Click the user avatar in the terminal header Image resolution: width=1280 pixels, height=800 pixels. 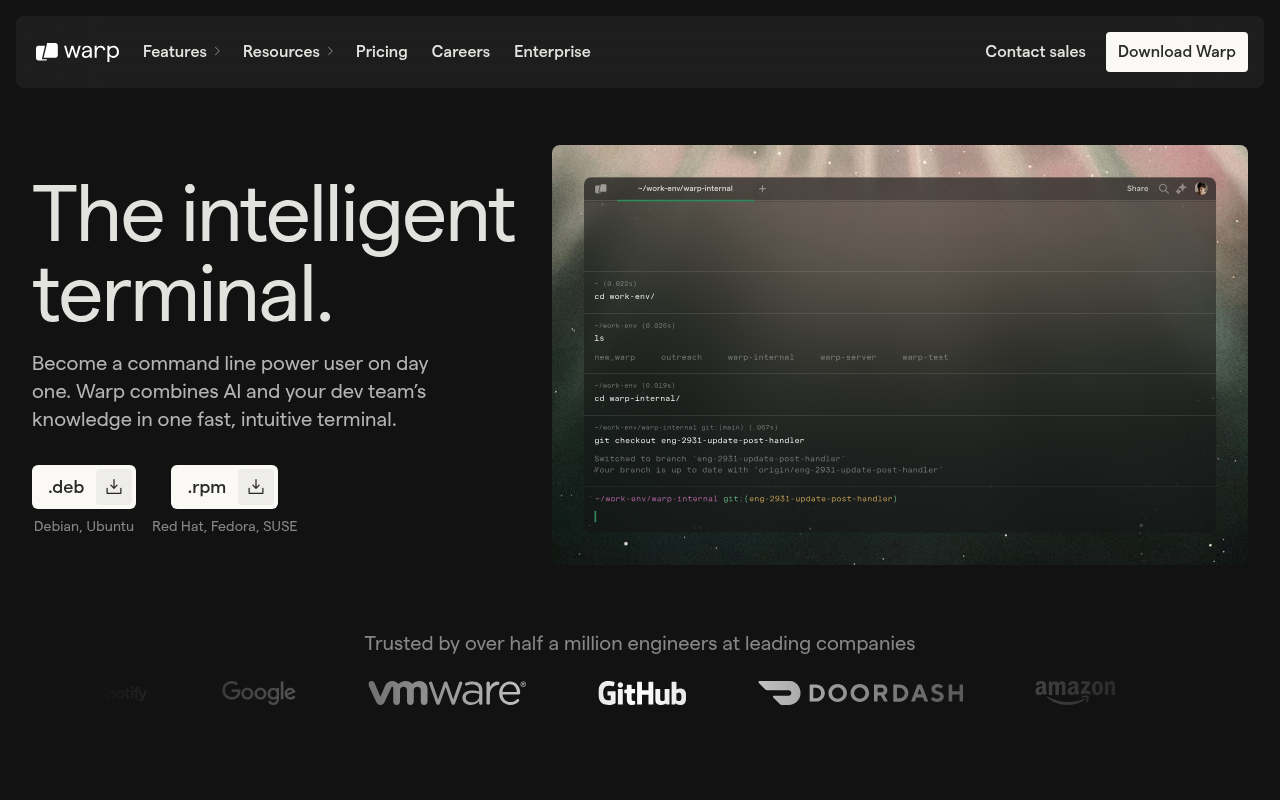click(1201, 188)
